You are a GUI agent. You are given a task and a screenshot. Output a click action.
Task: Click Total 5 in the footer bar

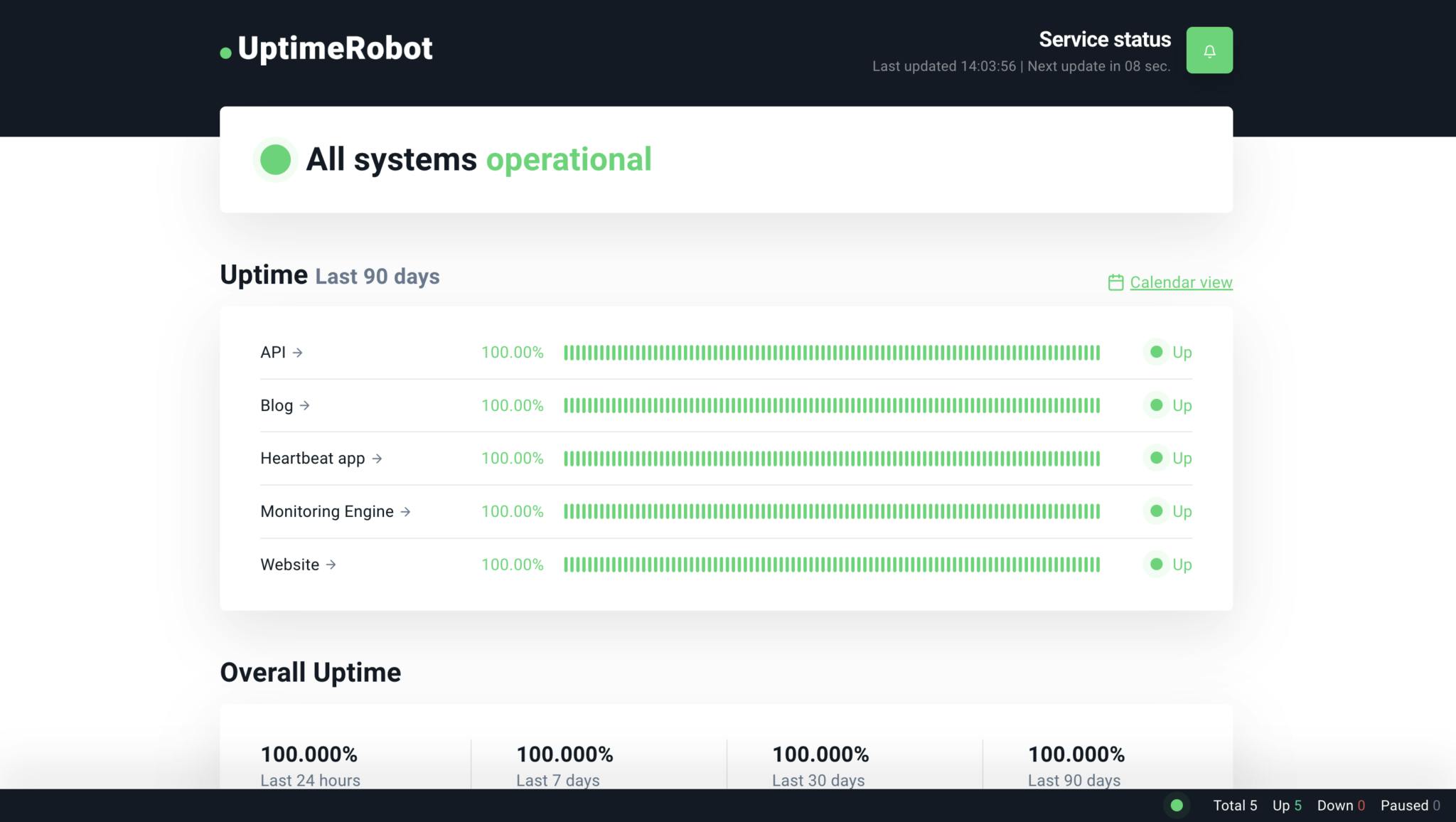pyautogui.click(x=1235, y=806)
